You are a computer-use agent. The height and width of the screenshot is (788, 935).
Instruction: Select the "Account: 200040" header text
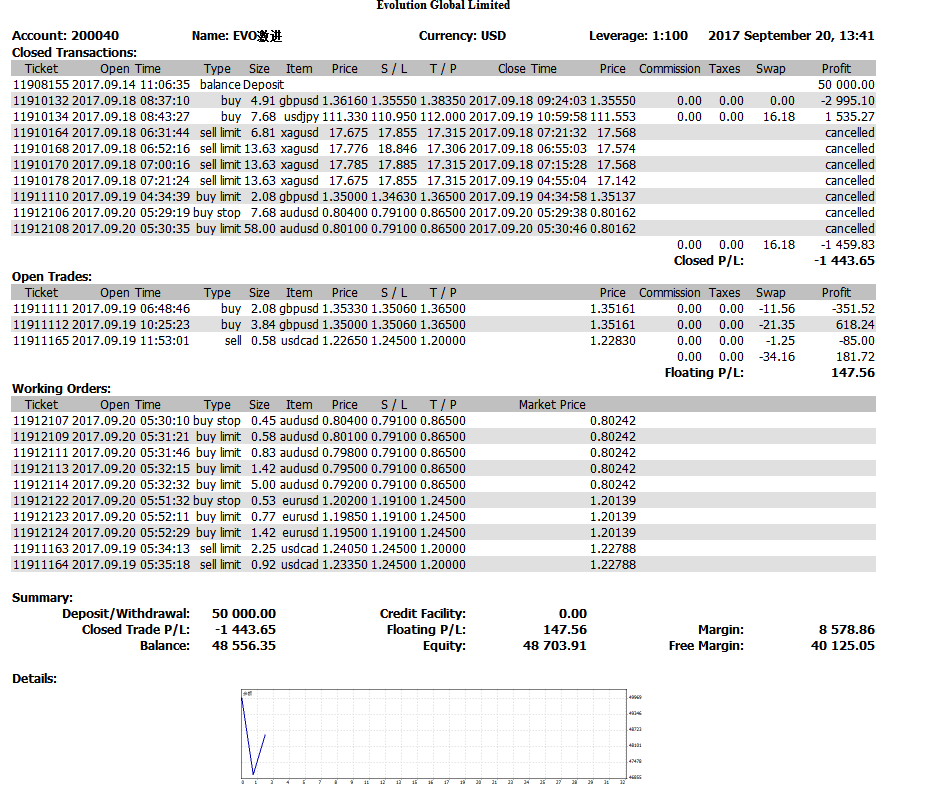(66, 36)
